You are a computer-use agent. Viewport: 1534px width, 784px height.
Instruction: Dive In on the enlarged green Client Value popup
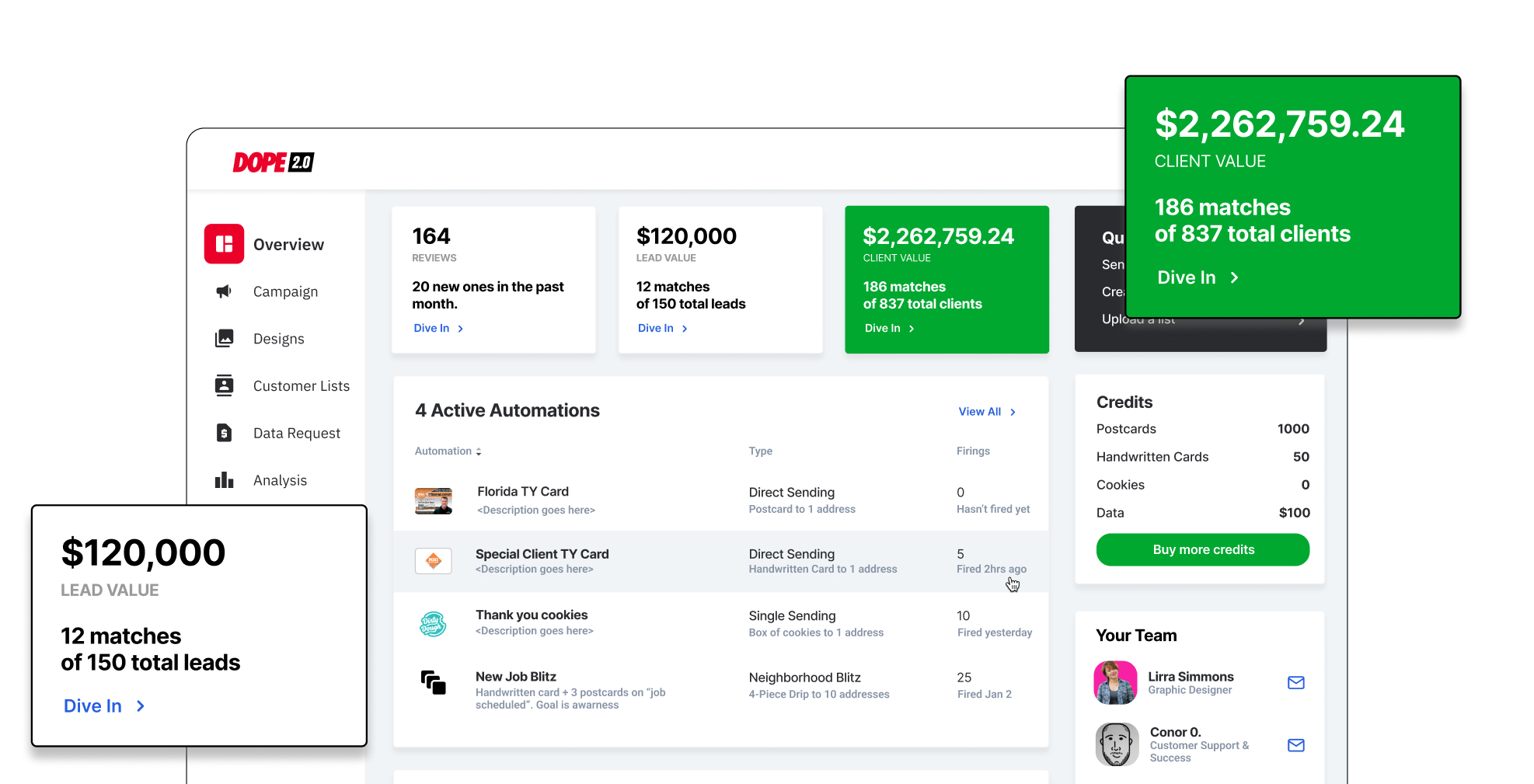tap(1198, 277)
